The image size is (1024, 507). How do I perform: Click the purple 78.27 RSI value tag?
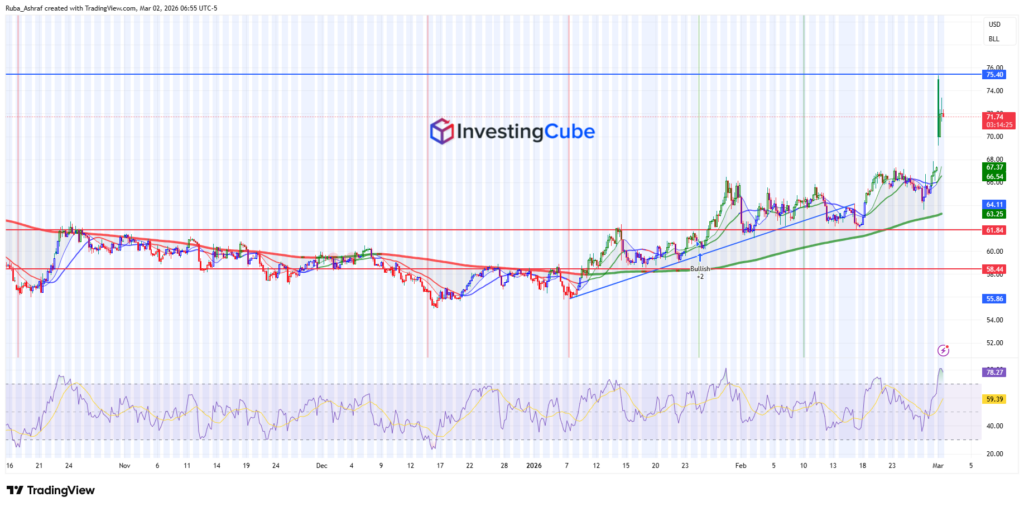click(x=993, y=372)
